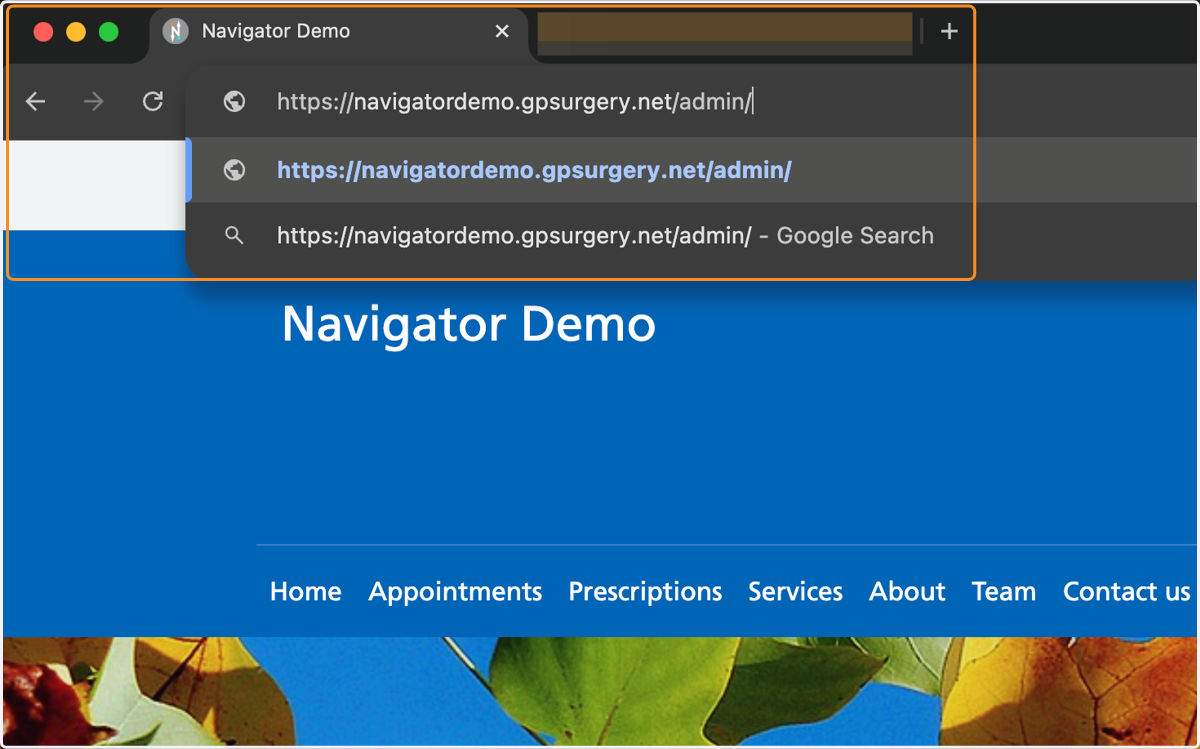Click the magnifier icon of the search suggestion
The height and width of the screenshot is (749, 1200).
234,236
